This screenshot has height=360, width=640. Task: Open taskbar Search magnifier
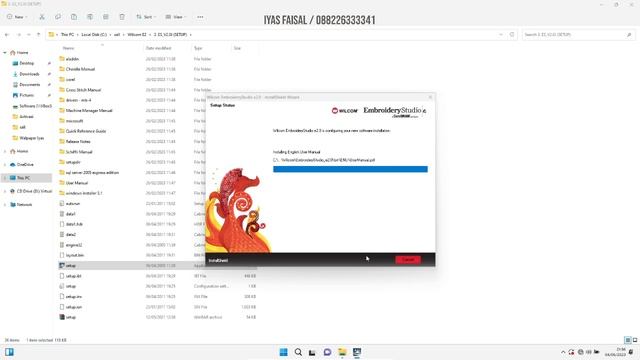298,352
